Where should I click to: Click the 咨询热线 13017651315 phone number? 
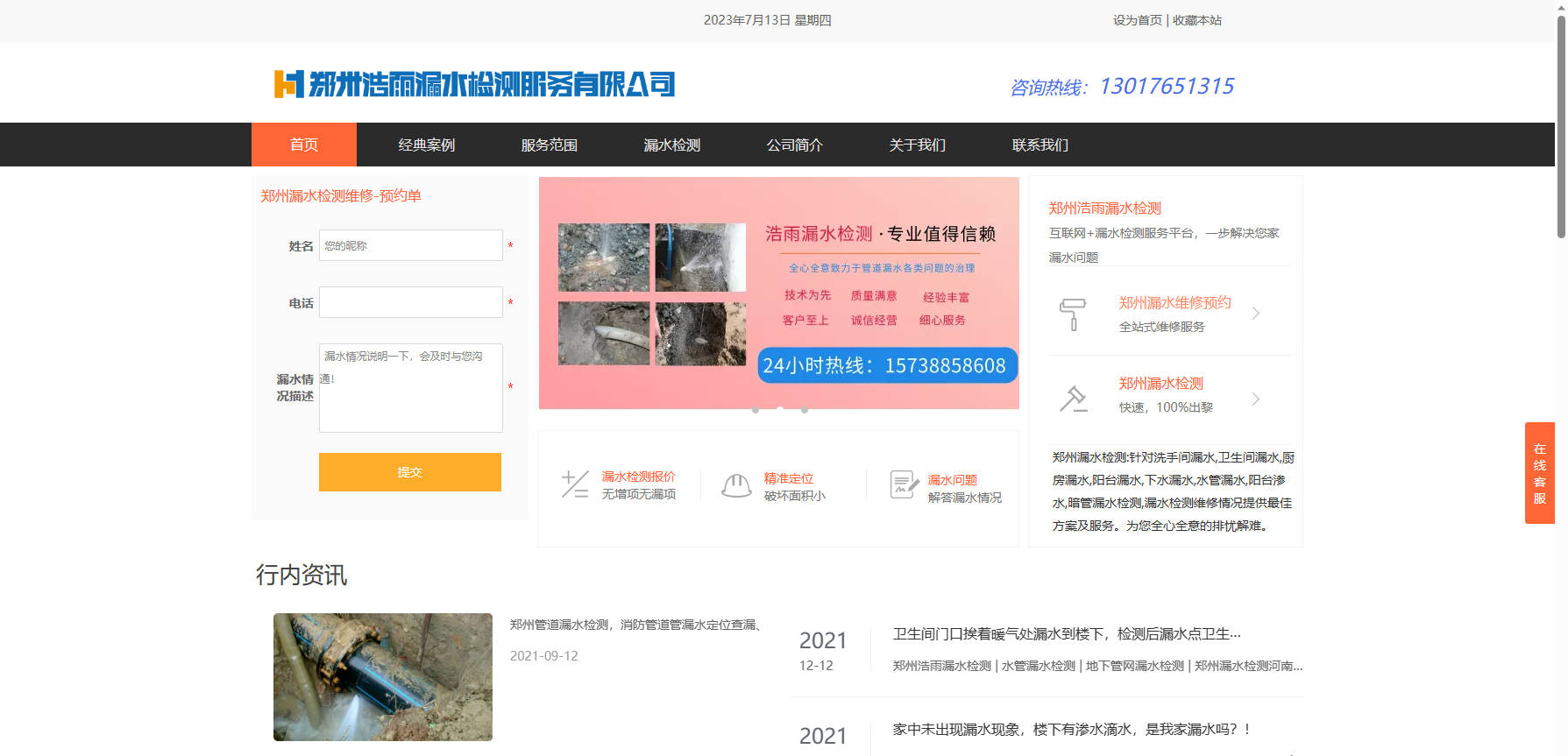tap(1122, 86)
